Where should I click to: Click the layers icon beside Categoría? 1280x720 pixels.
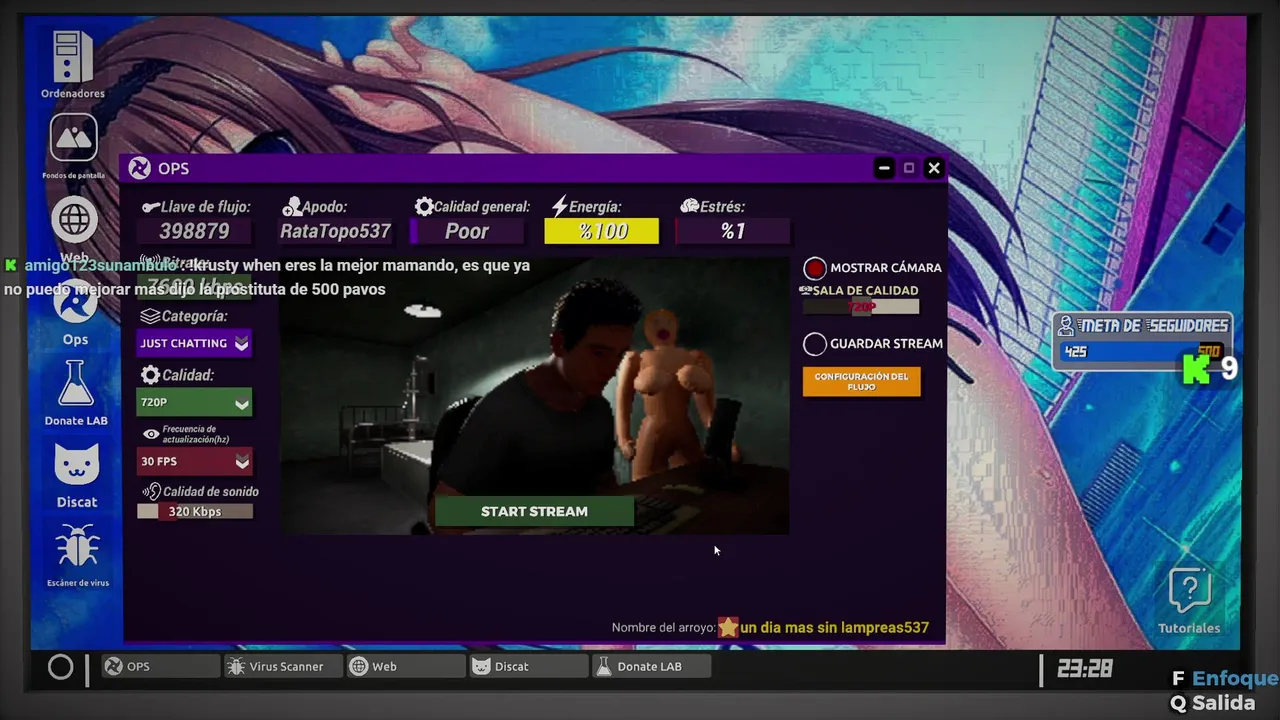(150, 316)
